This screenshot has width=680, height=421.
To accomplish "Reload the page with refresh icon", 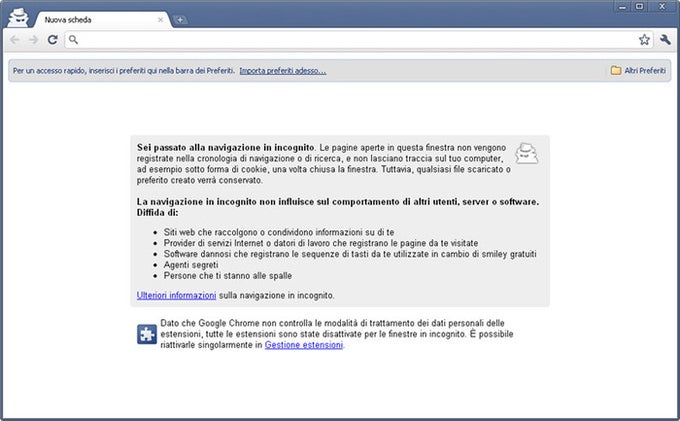I will click(52, 40).
